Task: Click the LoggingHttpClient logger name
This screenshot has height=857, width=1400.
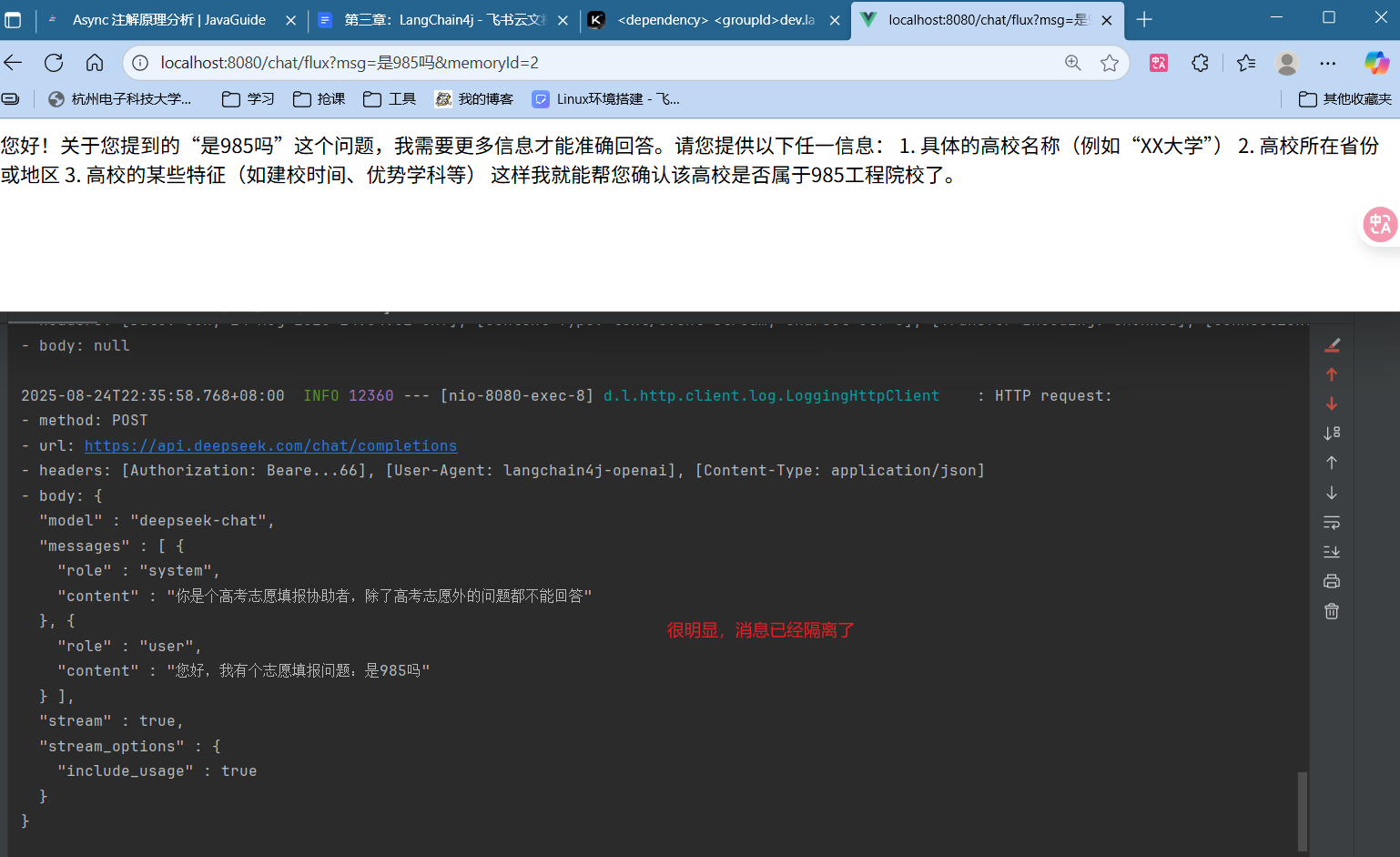Action: (771, 395)
